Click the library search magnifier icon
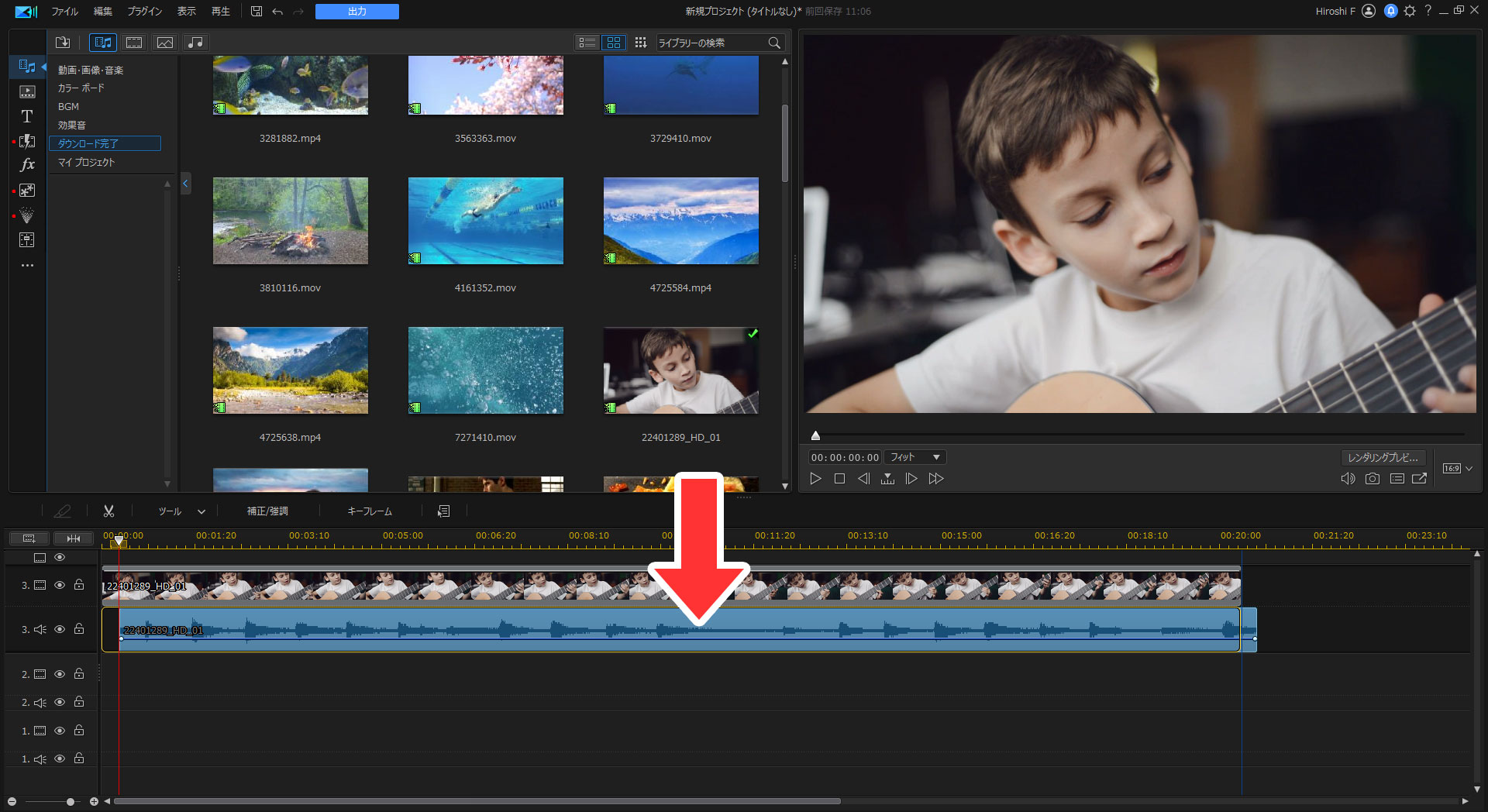 pos(774,43)
